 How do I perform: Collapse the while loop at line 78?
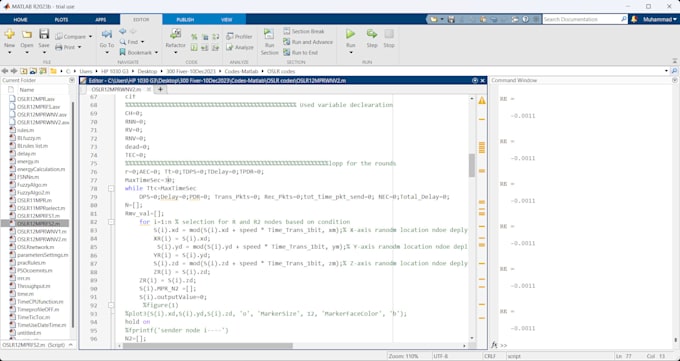coord(111,189)
